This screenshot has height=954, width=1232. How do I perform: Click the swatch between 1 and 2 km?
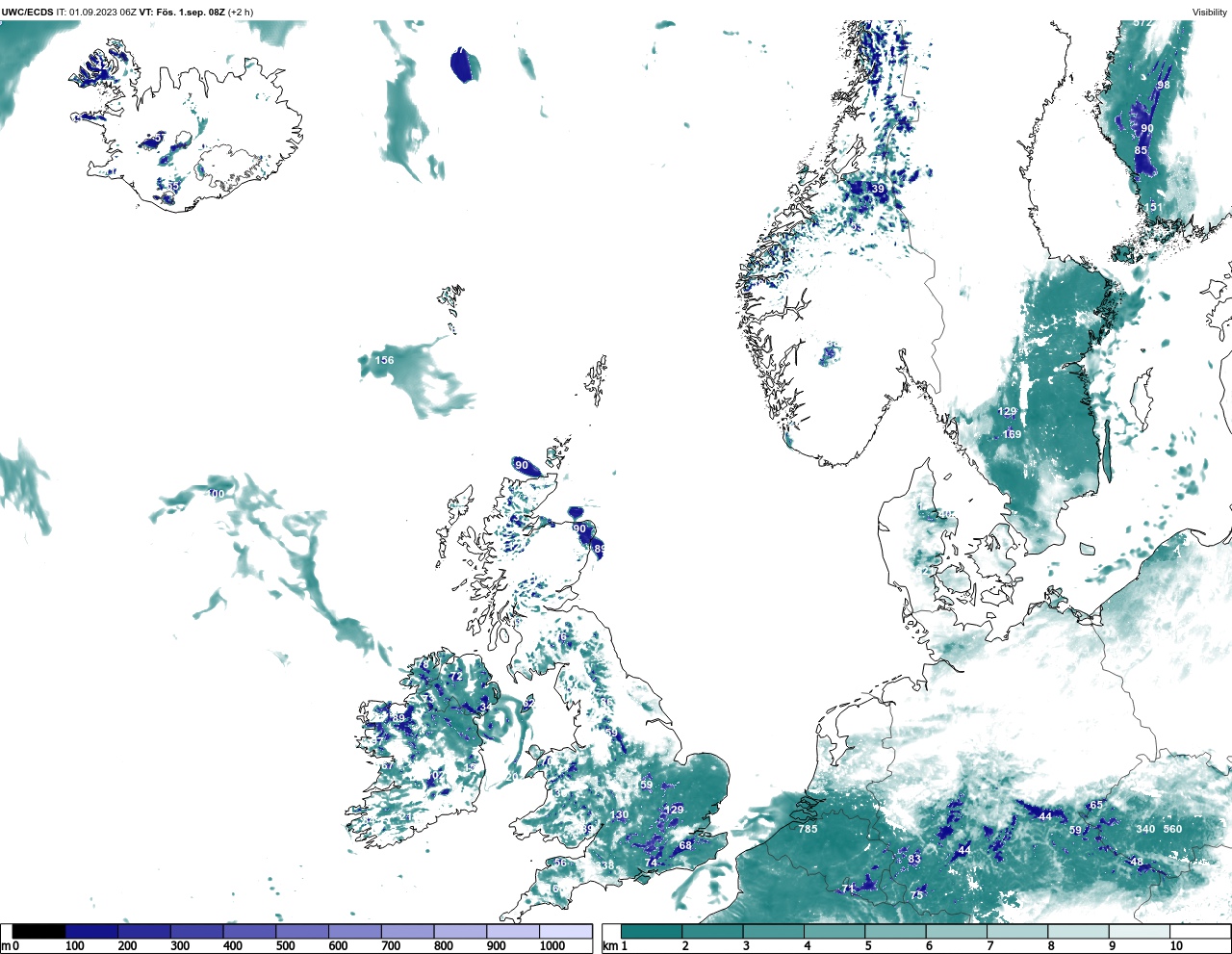[x=652, y=931]
